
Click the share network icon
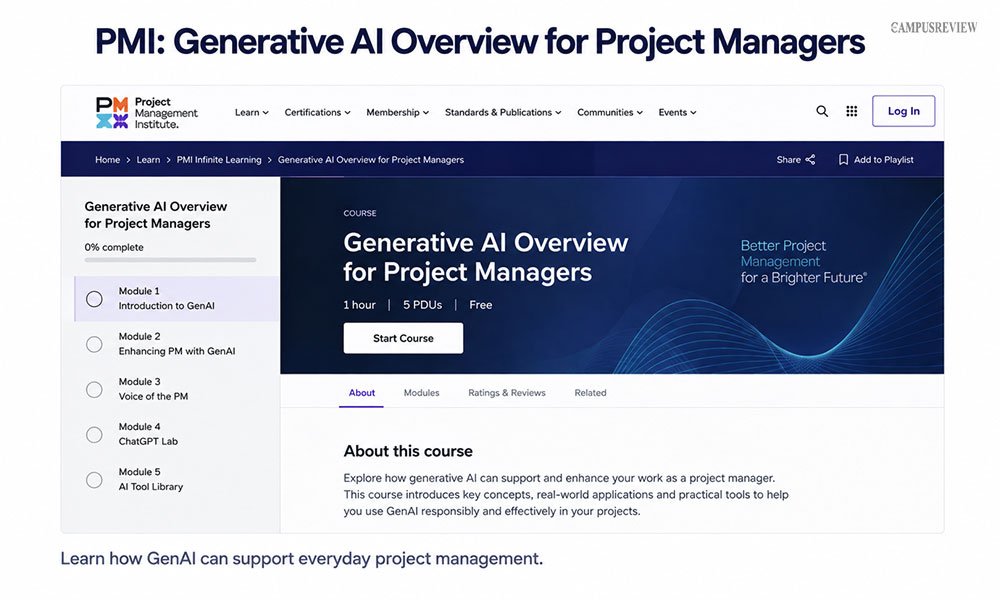pyautogui.click(x=811, y=159)
